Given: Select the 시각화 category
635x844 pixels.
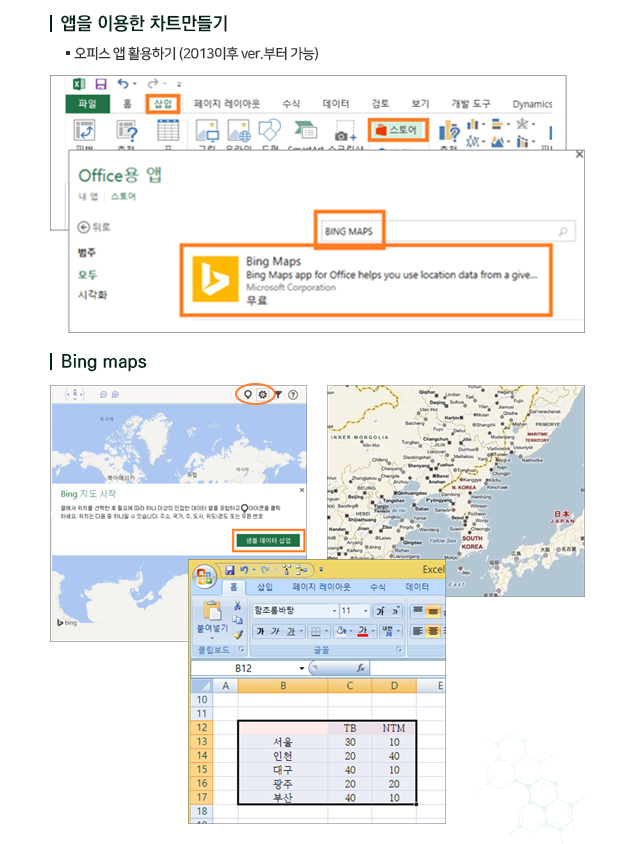Looking at the screenshot, I should coord(93,294).
